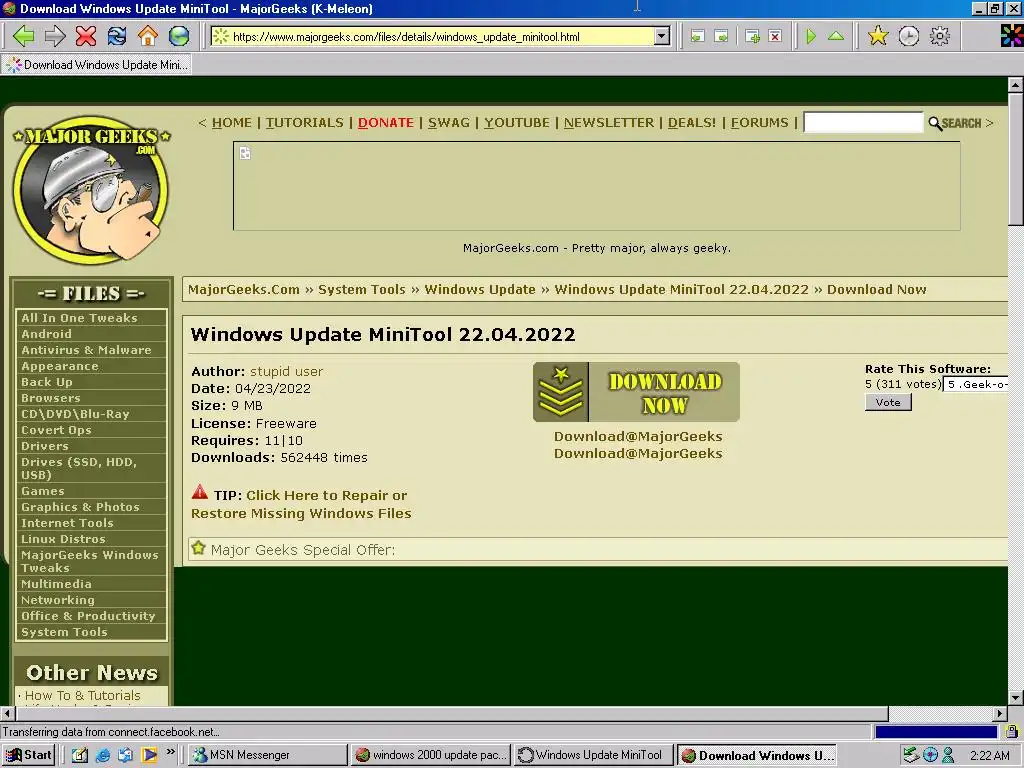Image resolution: width=1024 pixels, height=768 pixels.
Task: Open the URL bar history dropdown
Action: pyautogui.click(x=662, y=37)
